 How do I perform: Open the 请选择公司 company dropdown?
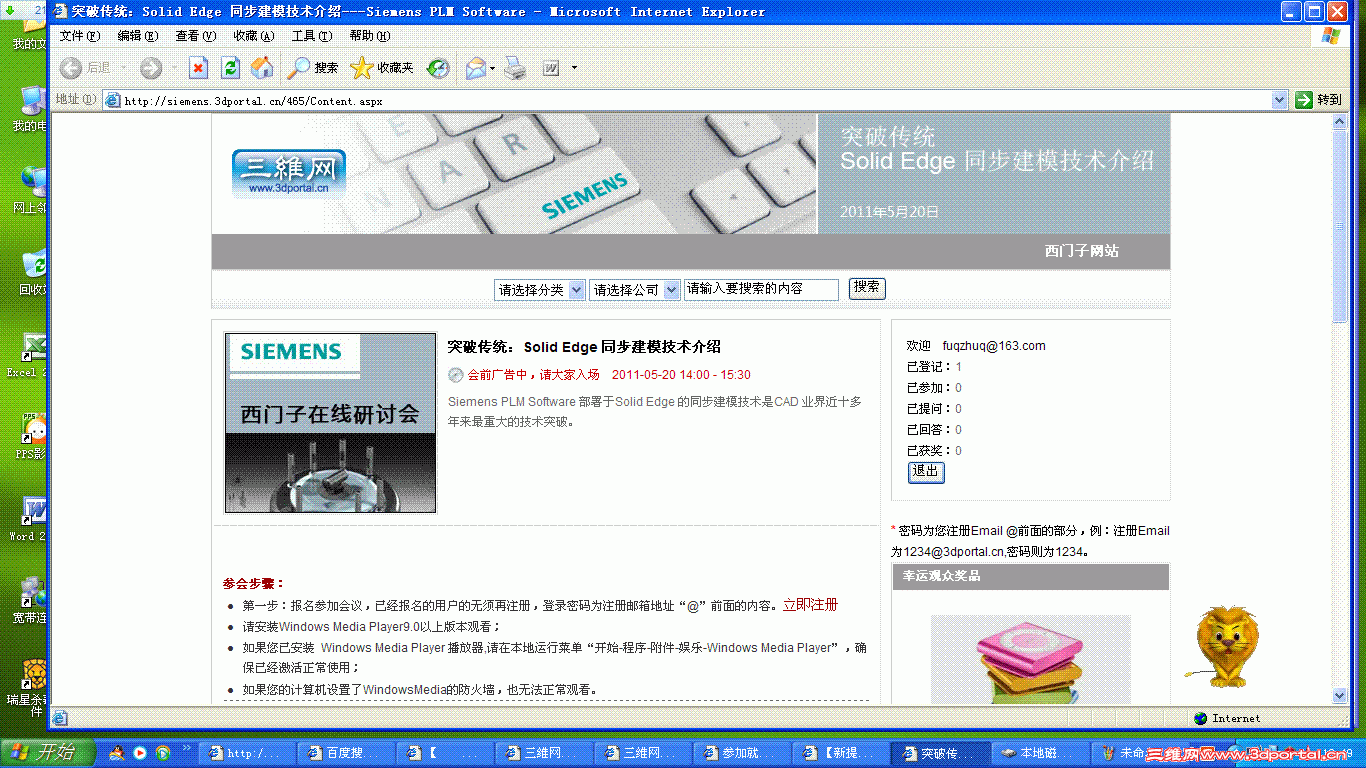pyautogui.click(x=635, y=290)
